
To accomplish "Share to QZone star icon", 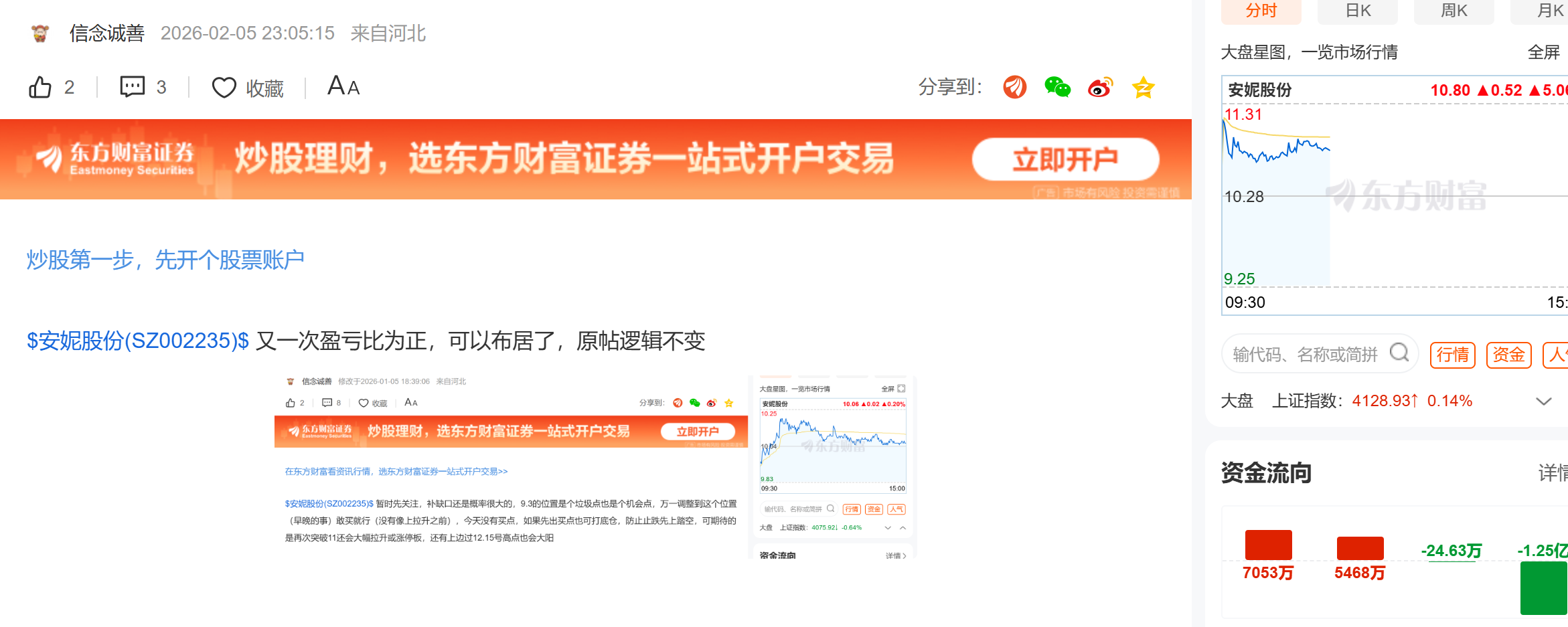I will (1144, 87).
